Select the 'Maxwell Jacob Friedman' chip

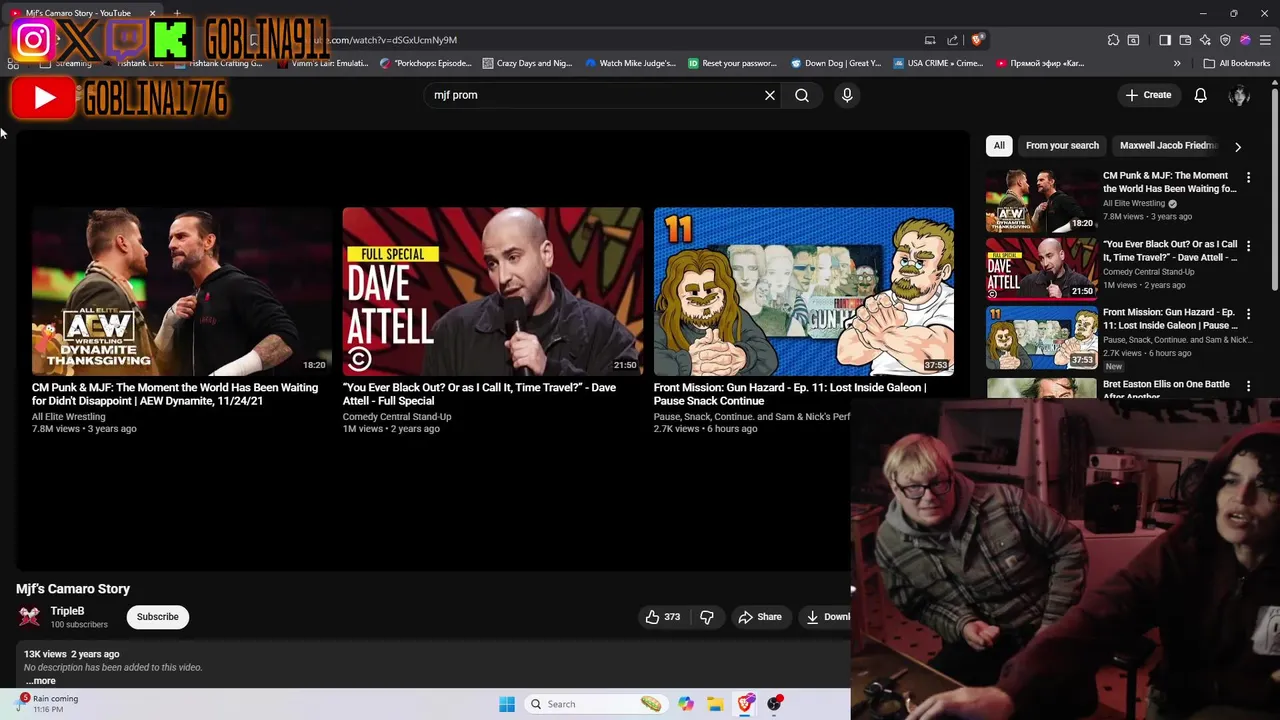point(1168,145)
